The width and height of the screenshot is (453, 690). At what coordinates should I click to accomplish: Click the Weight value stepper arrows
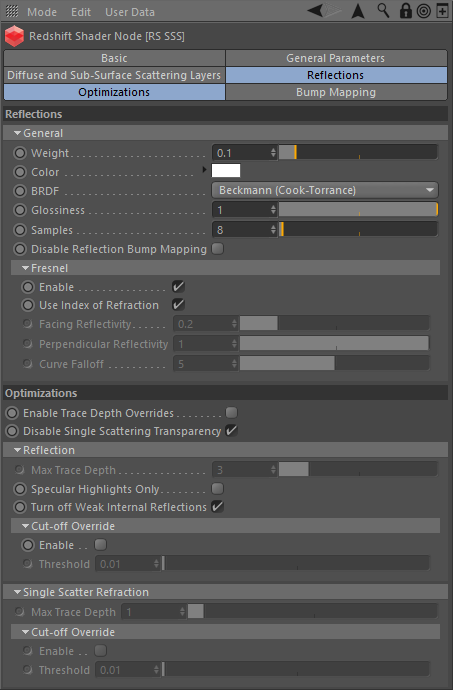click(x=273, y=153)
